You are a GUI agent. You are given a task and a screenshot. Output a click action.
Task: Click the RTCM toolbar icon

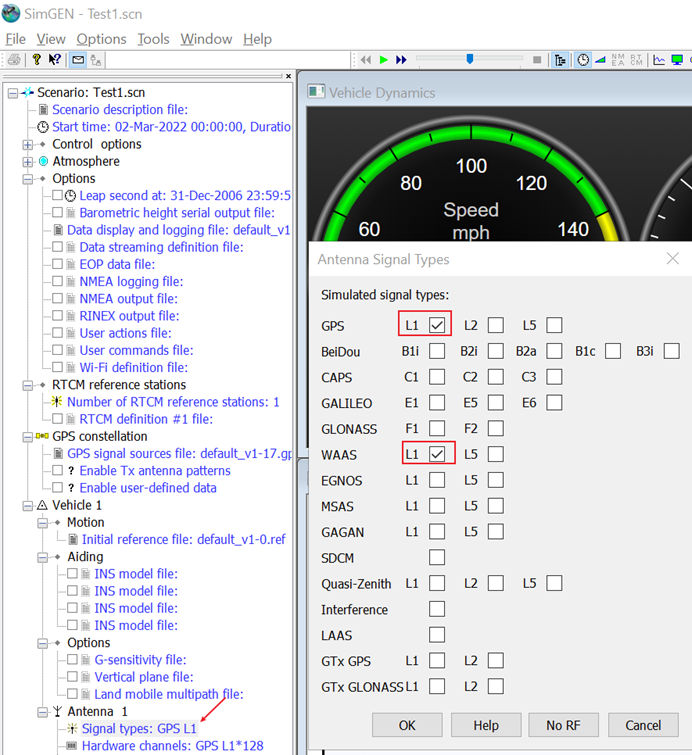(x=636, y=60)
